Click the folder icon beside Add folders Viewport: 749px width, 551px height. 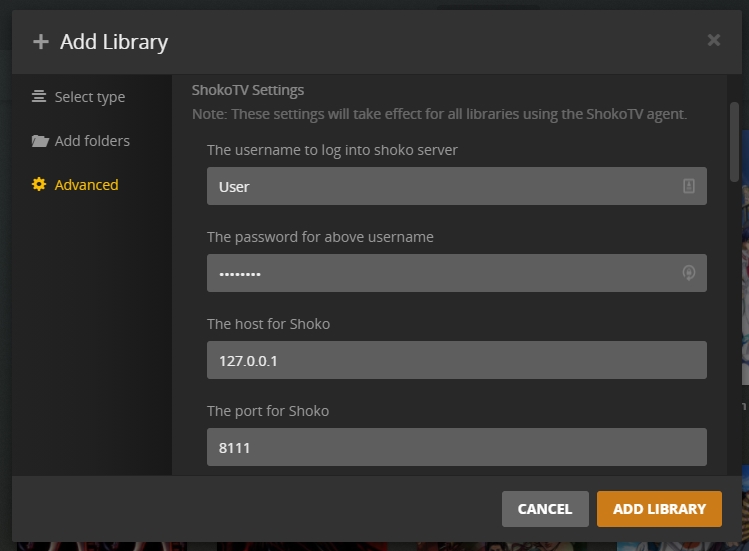40,140
